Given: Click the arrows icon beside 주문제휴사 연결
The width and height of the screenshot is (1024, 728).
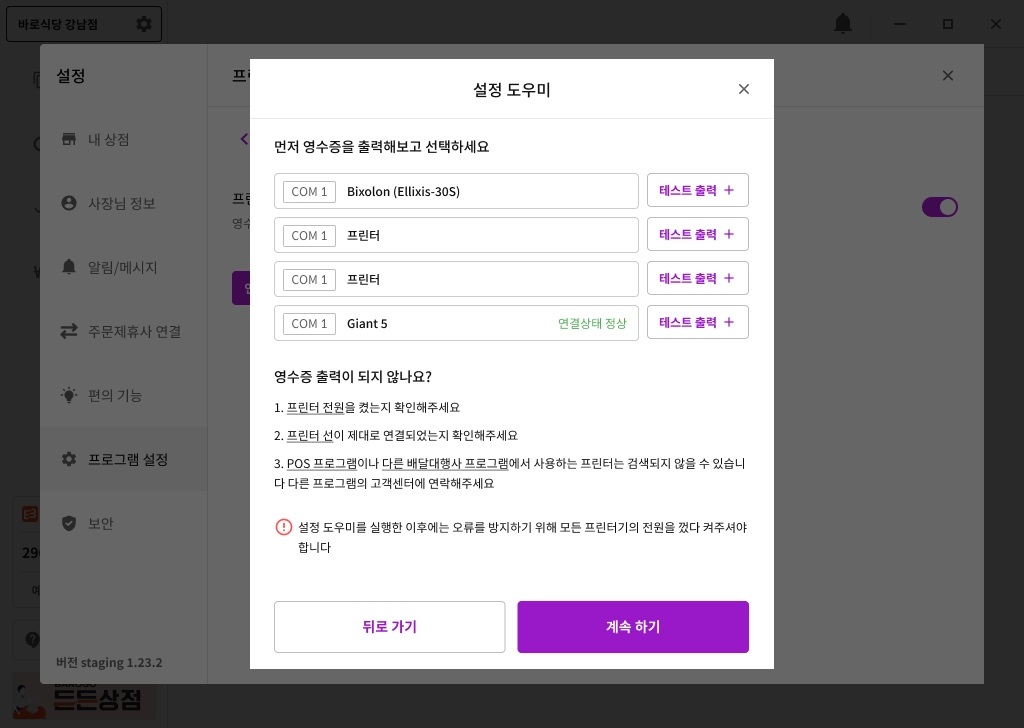Looking at the screenshot, I should (x=69, y=331).
